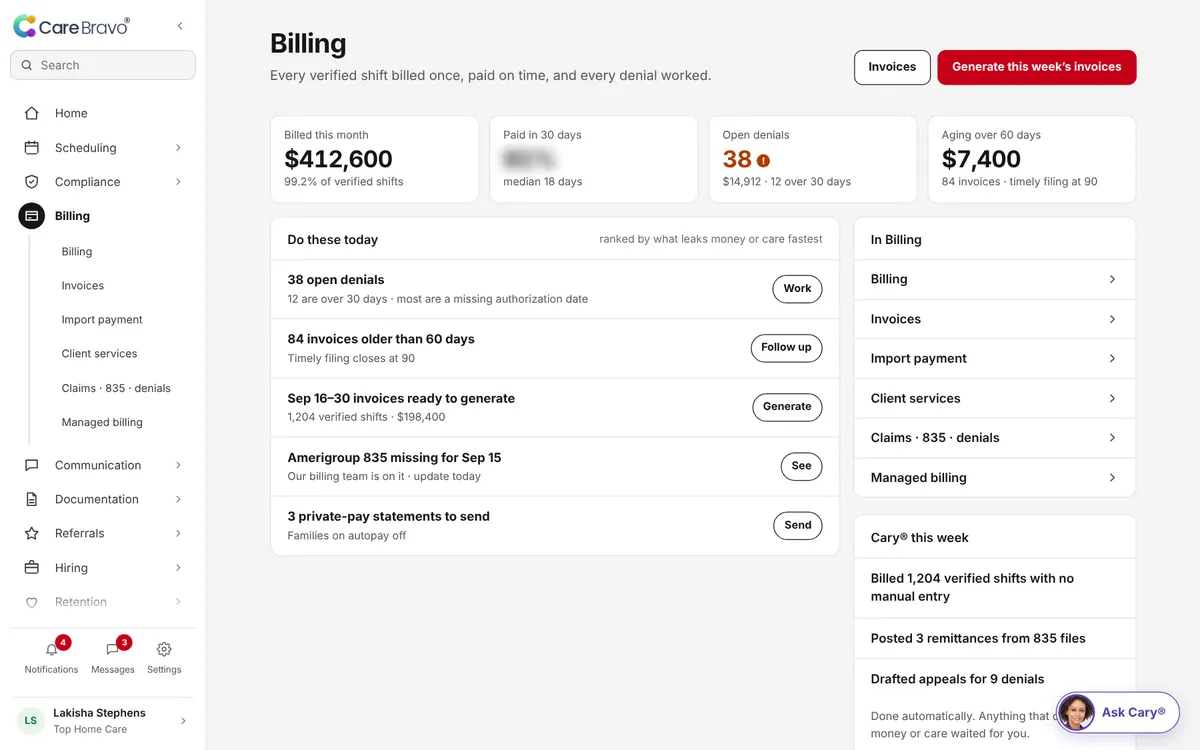Screen dimensions: 1200x750
Task: Click the Billing page heading
Action: [308, 43]
